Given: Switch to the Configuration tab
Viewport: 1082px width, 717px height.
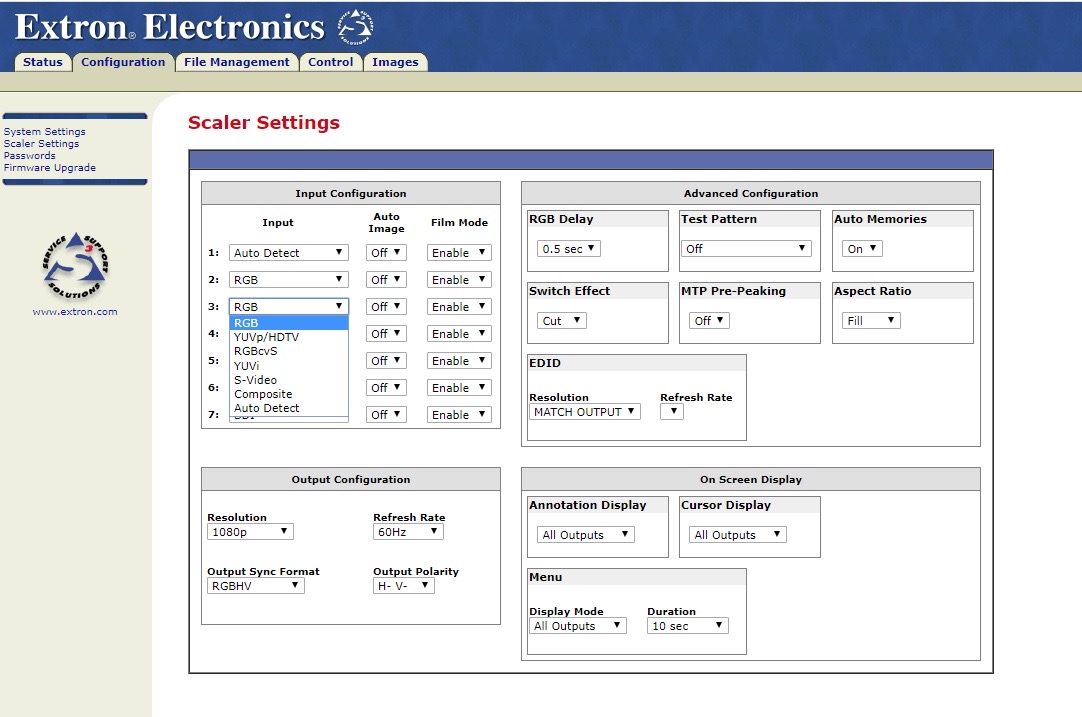Looking at the screenshot, I should coord(123,62).
